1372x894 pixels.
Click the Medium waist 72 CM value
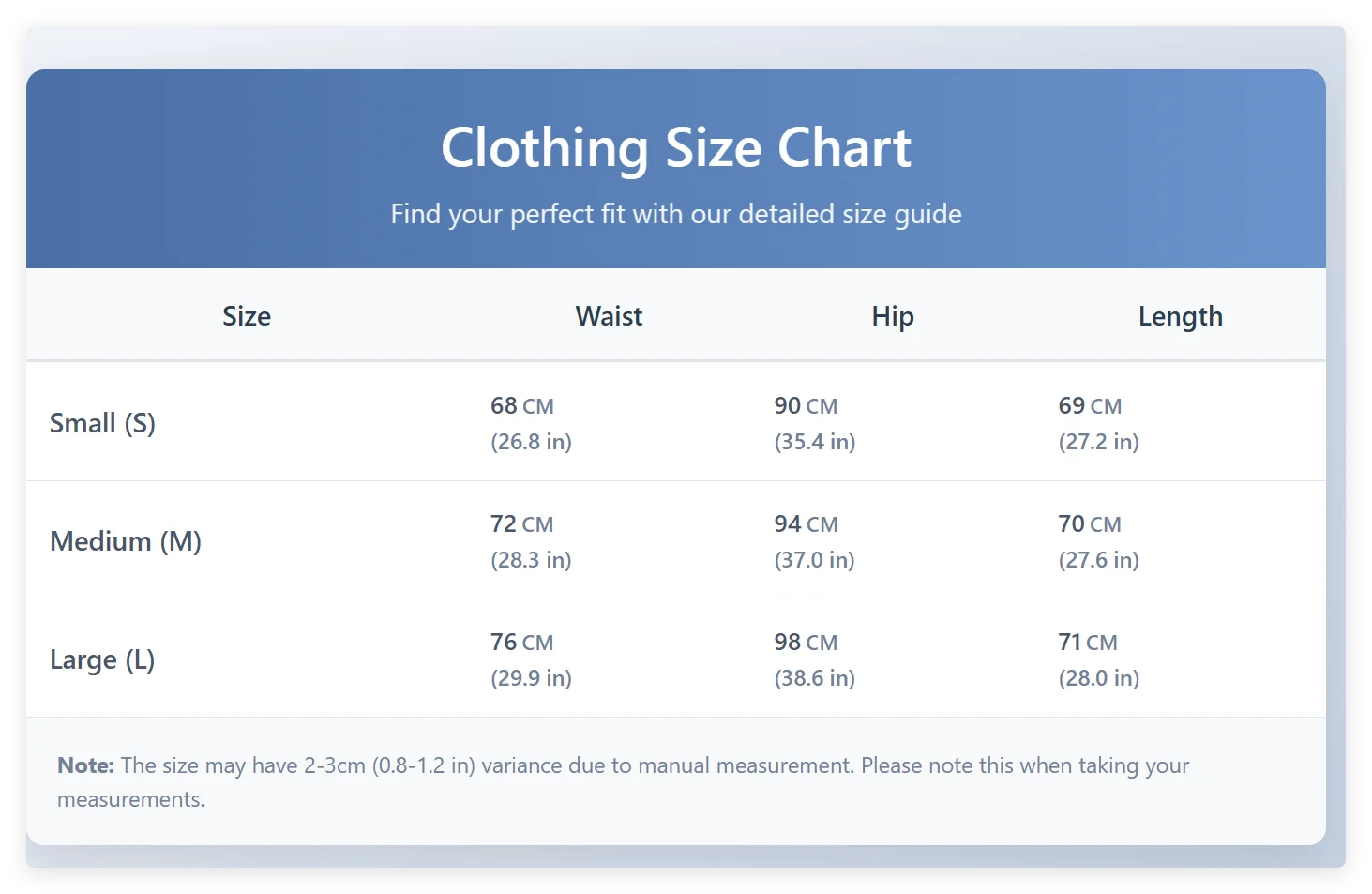click(x=522, y=524)
